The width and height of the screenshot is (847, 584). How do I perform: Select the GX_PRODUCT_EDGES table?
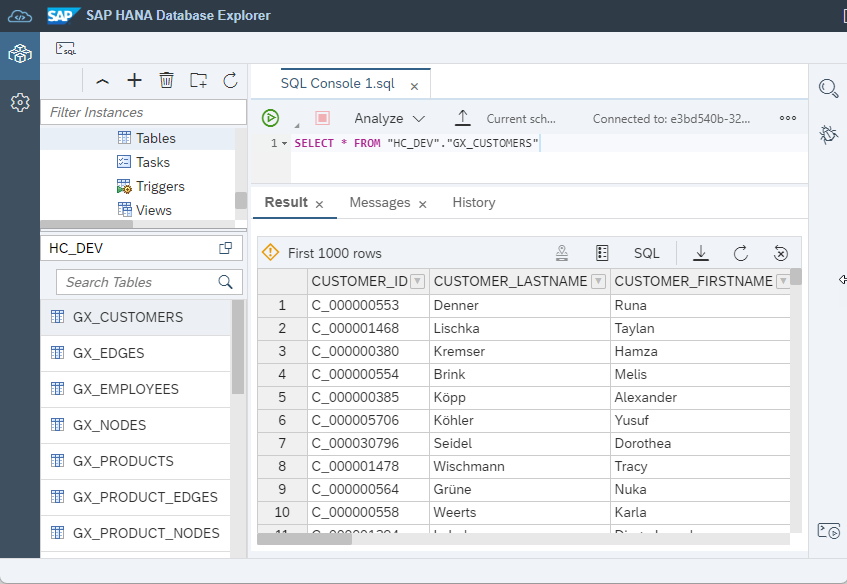click(136, 497)
